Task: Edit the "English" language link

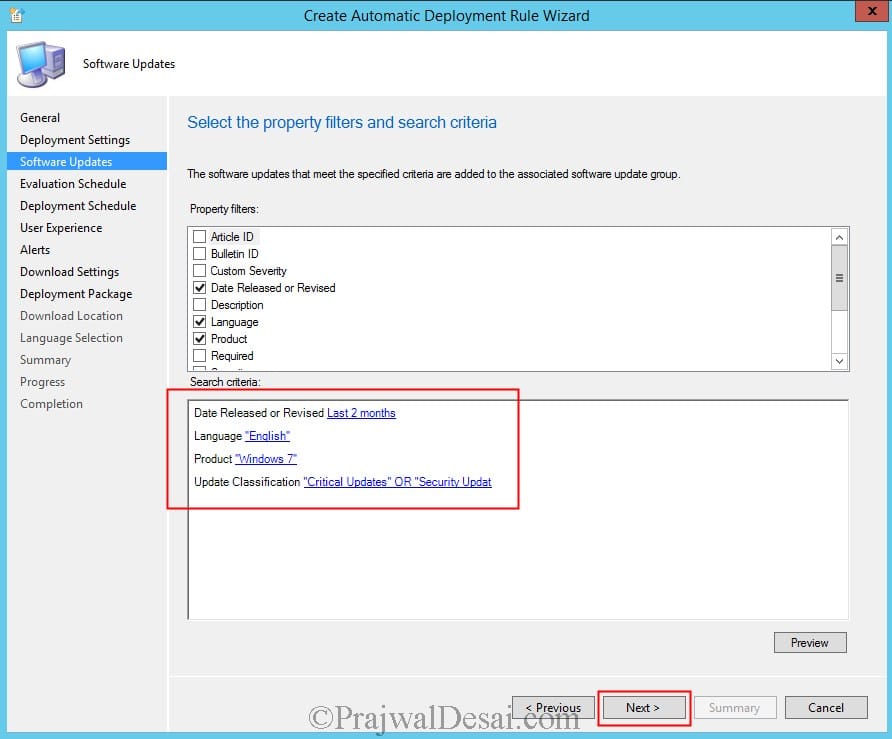Action: pyautogui.click(x=267, y=436)
